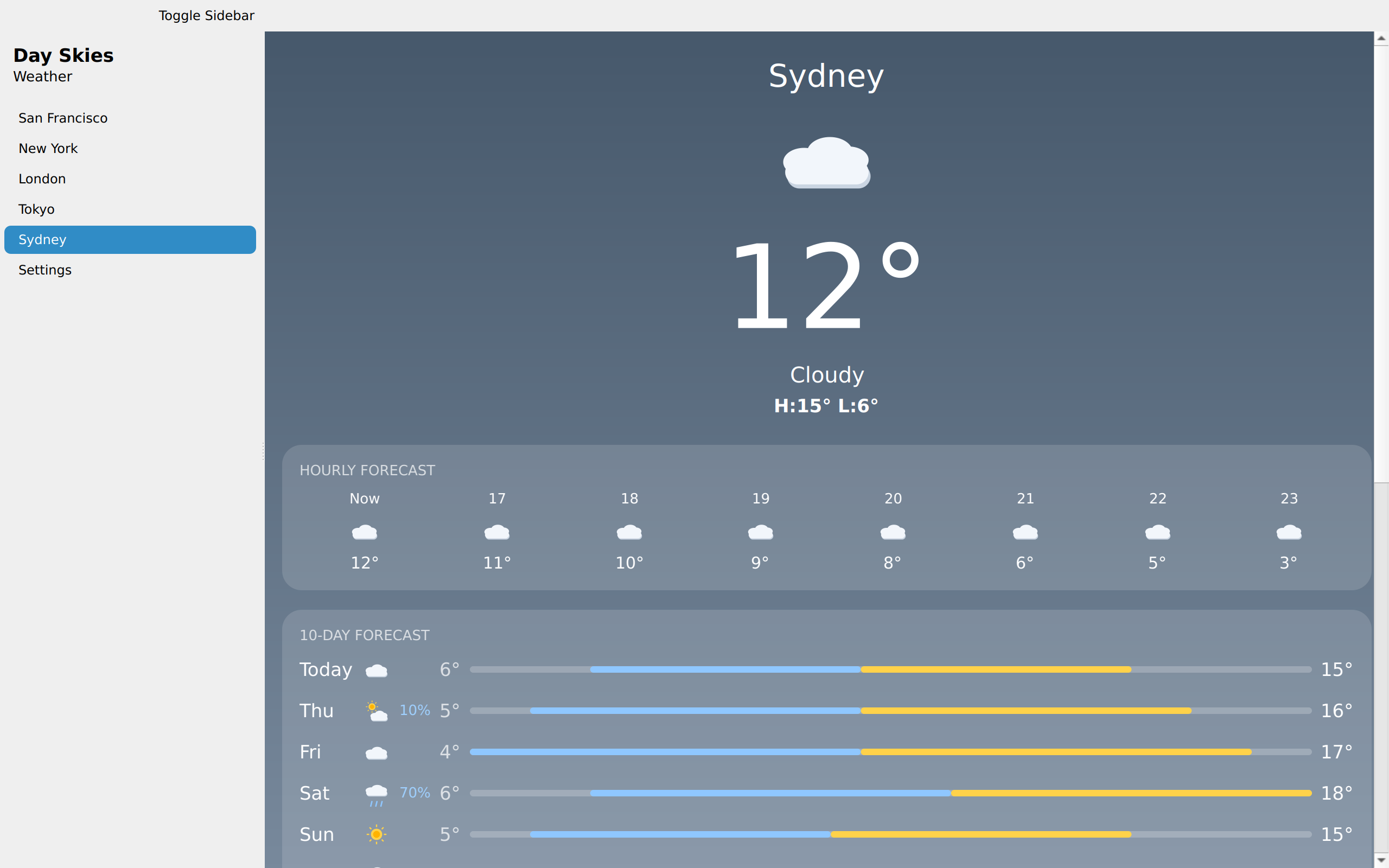Click the HOURLY FORECAST heading
This screenshot has height=868, width=1389.
tap(367, 470)
